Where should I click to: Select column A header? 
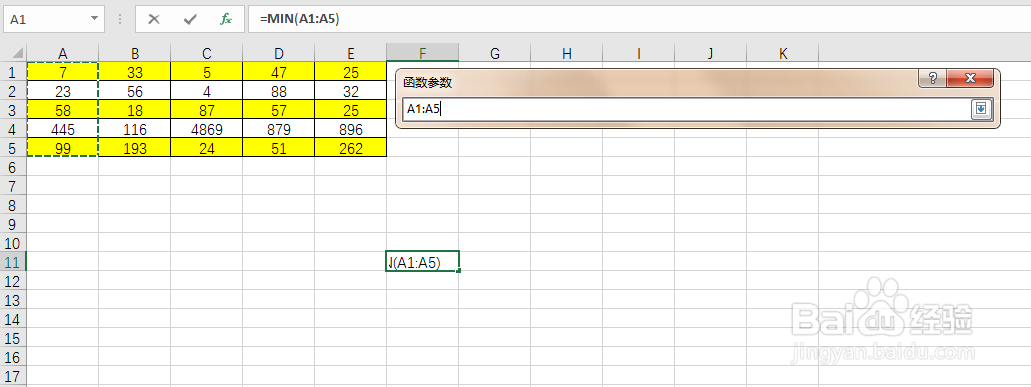[62, 53]
